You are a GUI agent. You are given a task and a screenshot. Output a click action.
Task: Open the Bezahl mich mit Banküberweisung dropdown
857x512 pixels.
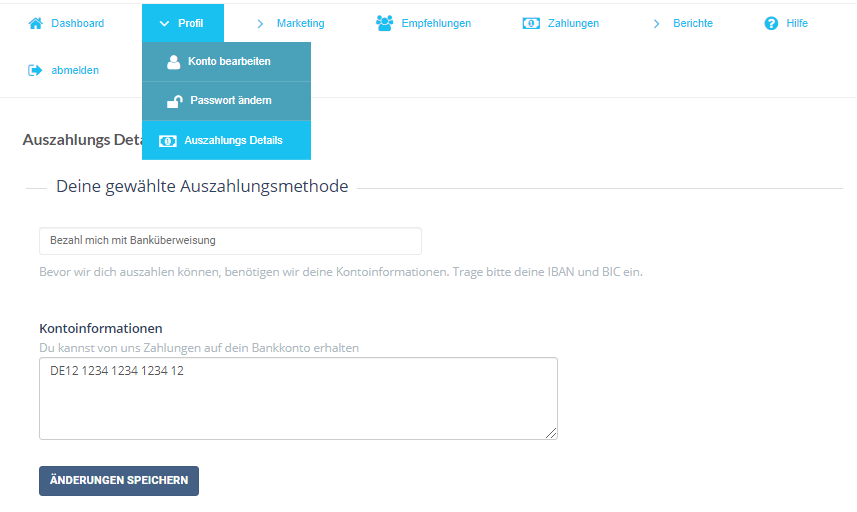click(230, 241)
